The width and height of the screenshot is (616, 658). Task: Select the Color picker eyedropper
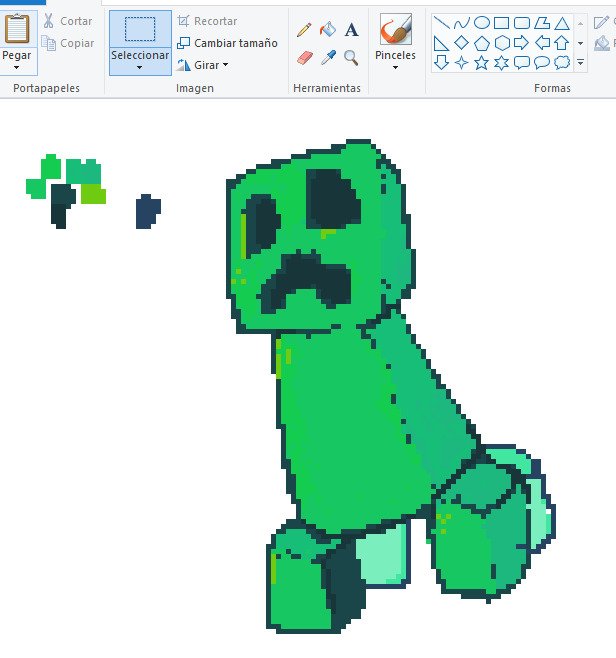coord(328,57)
